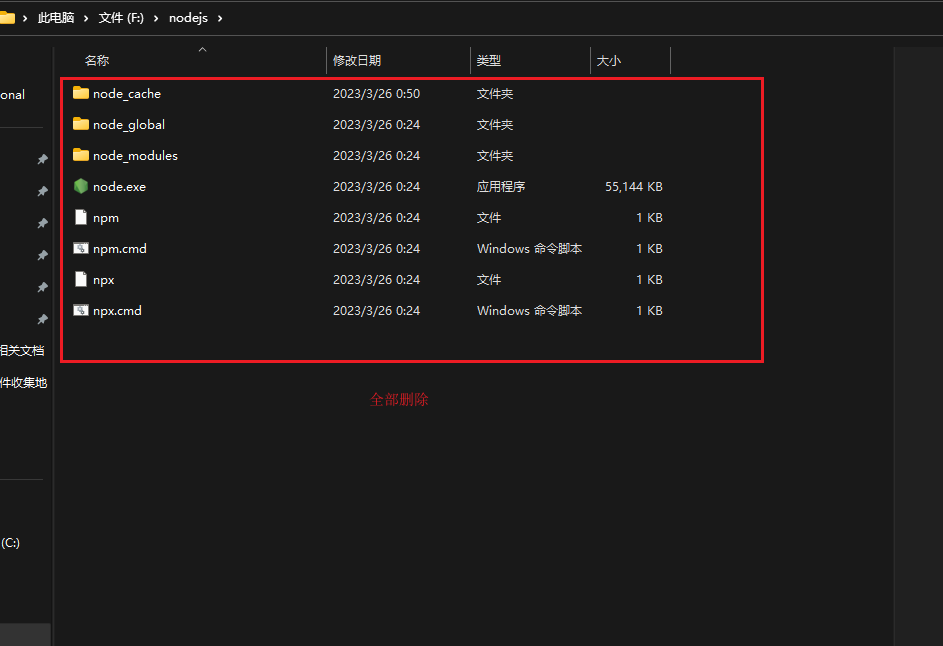Expand the chevron after 文件 (F:) breadcrumb

[156, 19]
